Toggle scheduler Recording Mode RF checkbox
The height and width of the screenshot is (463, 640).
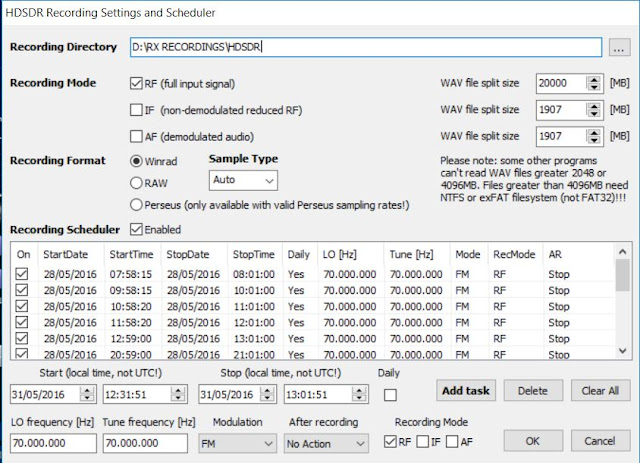[x=390, y=441]
